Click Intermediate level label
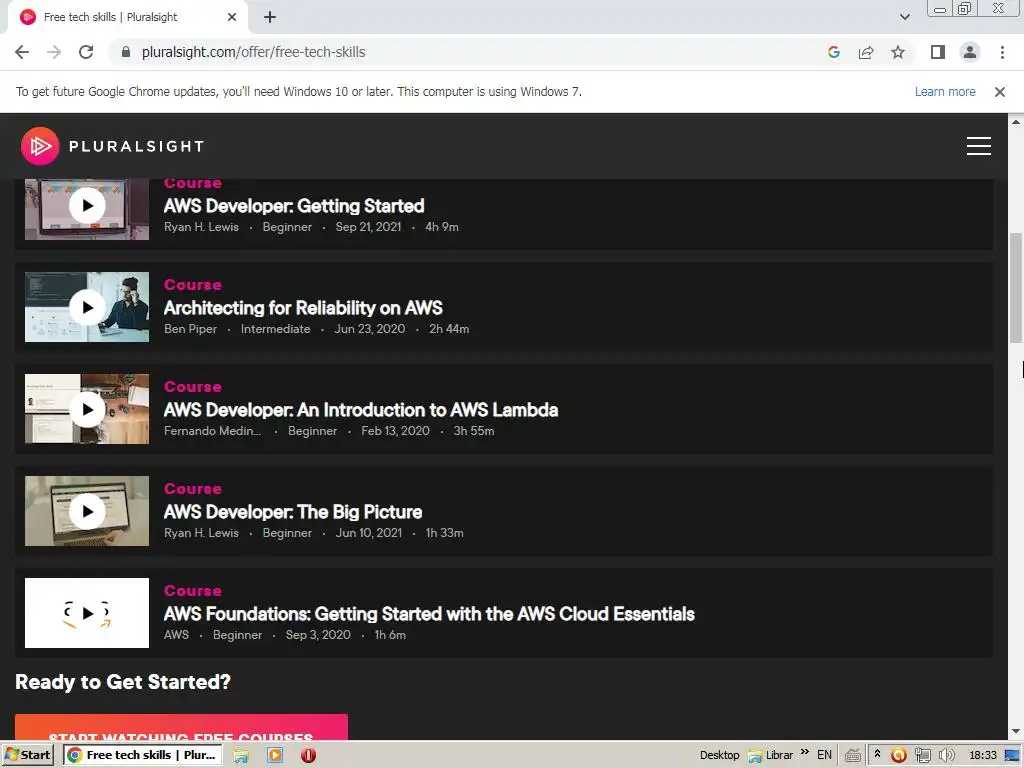 pos(276,329)
